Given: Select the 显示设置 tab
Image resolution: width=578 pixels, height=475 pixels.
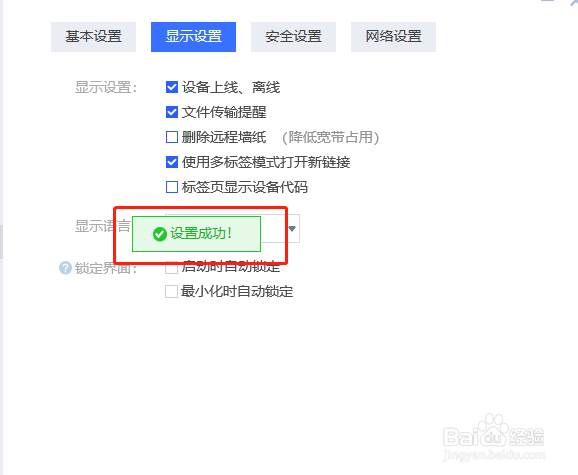Looking at the screenshot, I should (x=194, y=37).
